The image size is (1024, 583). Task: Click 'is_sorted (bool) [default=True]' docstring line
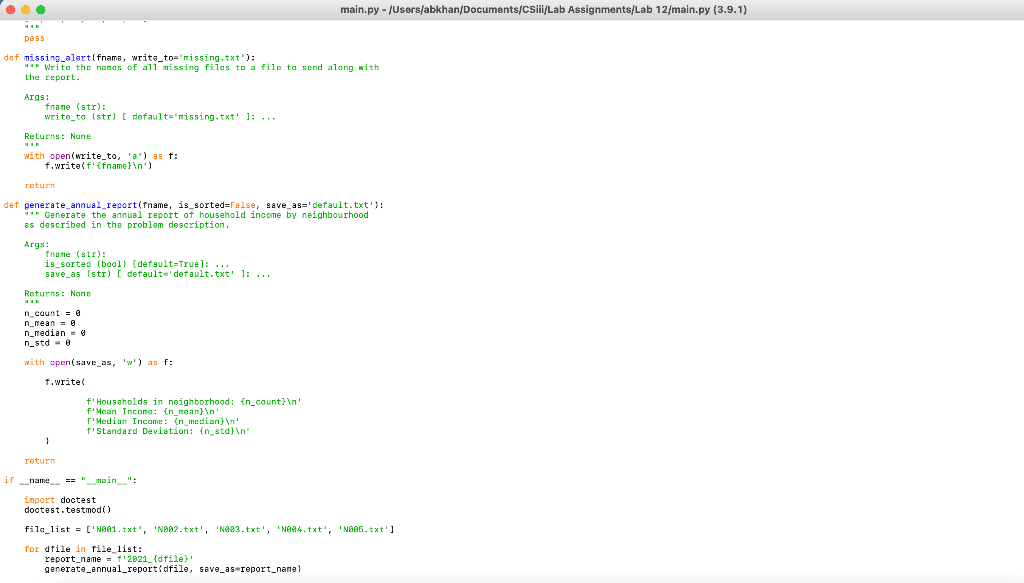137,264
